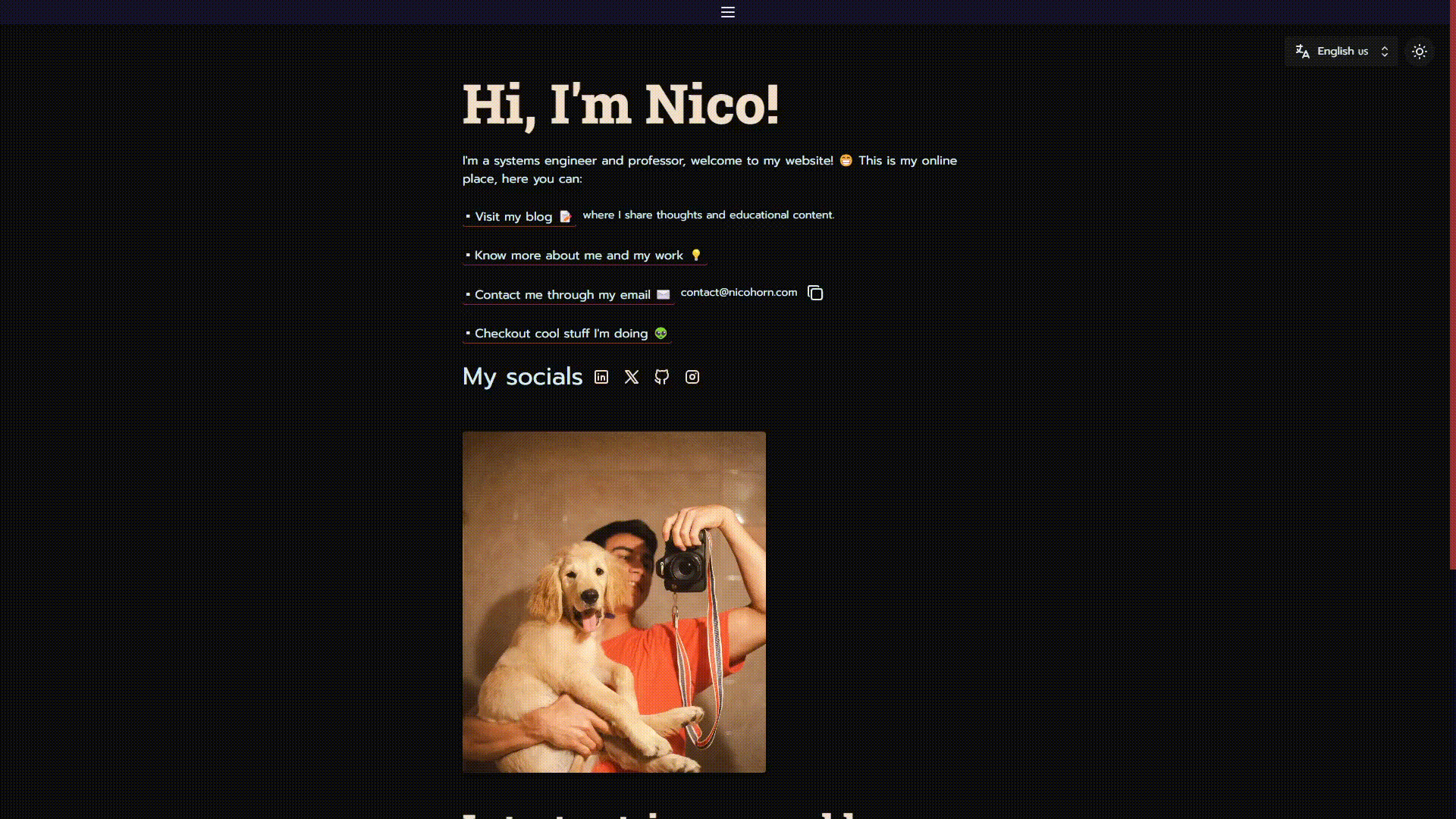This screenshot has height=819, width=1456.
Task: Open the Instagram social icon
Action: click(692, 376)
